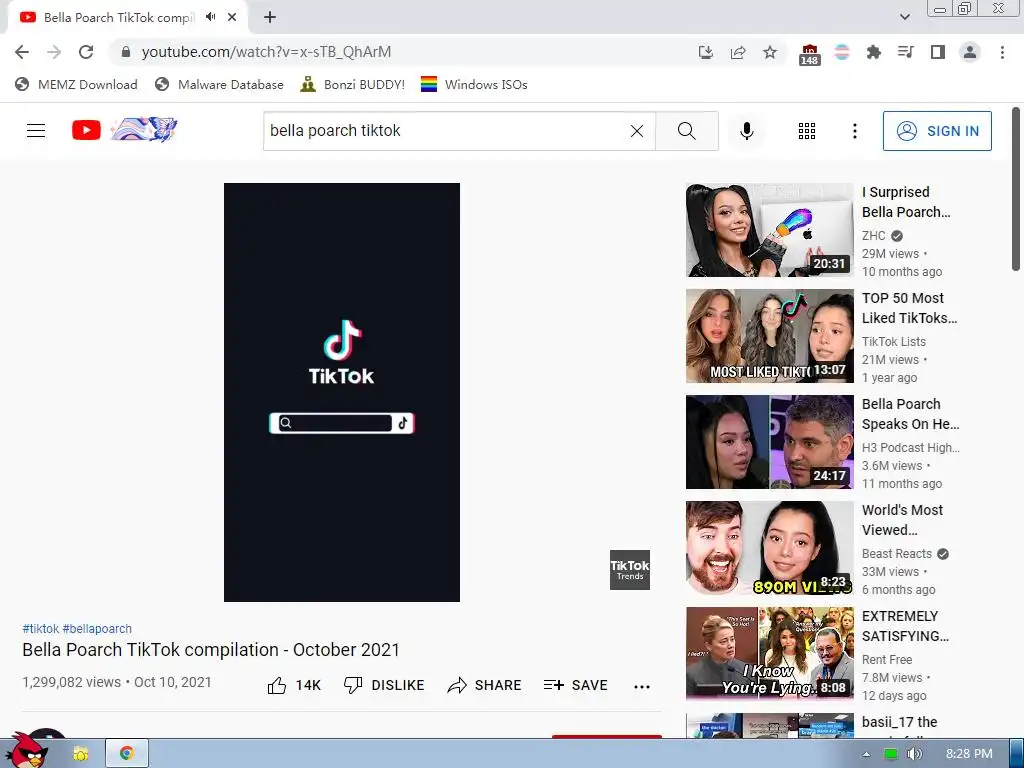Mute tab using speaker icon on tab
The width and height of the screenshot is (1024, 768).
tap(210, 17)
